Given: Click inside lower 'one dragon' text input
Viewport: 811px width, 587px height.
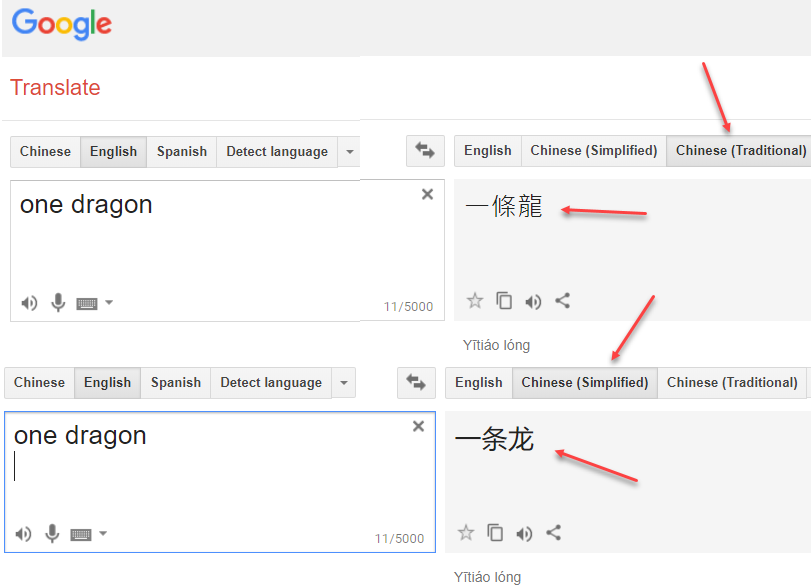Looking at the screenshot, I should click(x=220, y=470).
